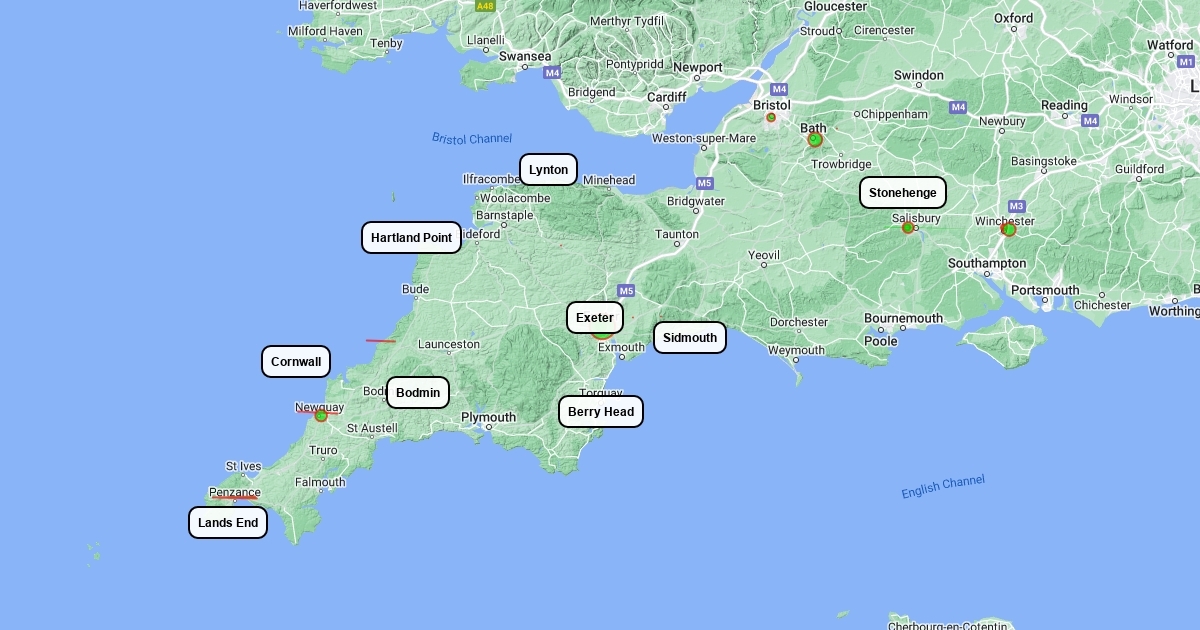Click the Newport city name
This screenshot has height=630, width=1200.
pyautogui.click(x=697, y=68)
